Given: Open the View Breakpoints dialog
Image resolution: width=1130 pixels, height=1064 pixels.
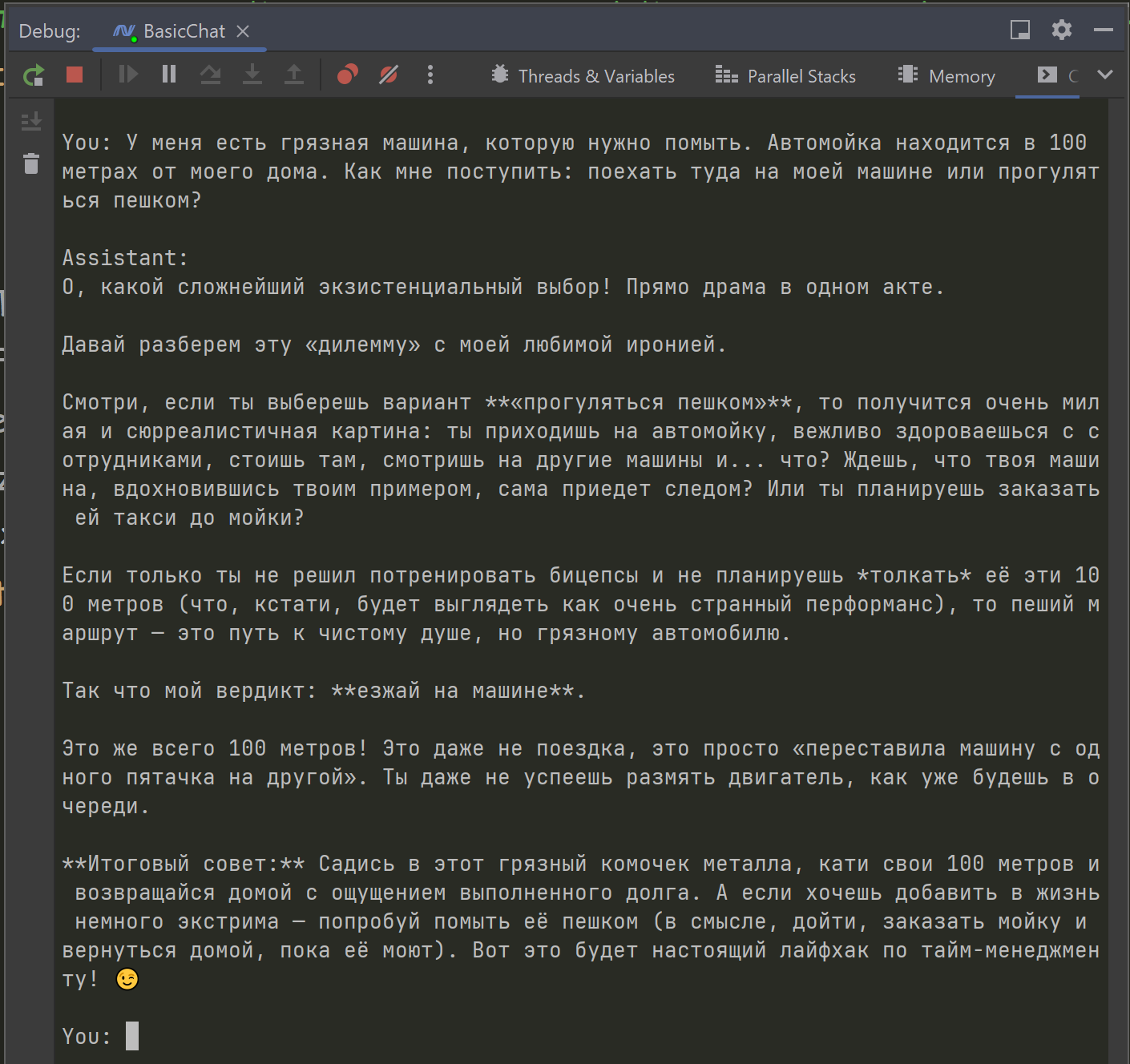Looking at the screenshot, I should 347,75.
